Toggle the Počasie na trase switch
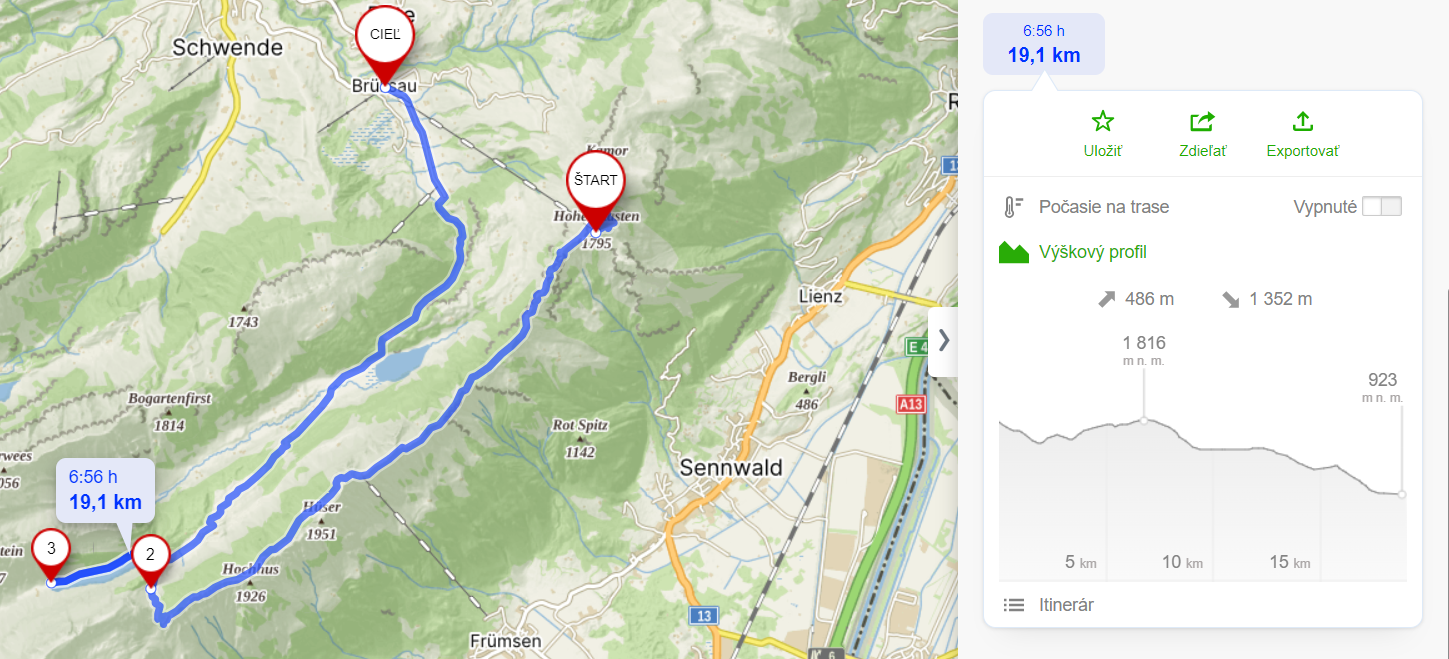 coord(1382,207)
